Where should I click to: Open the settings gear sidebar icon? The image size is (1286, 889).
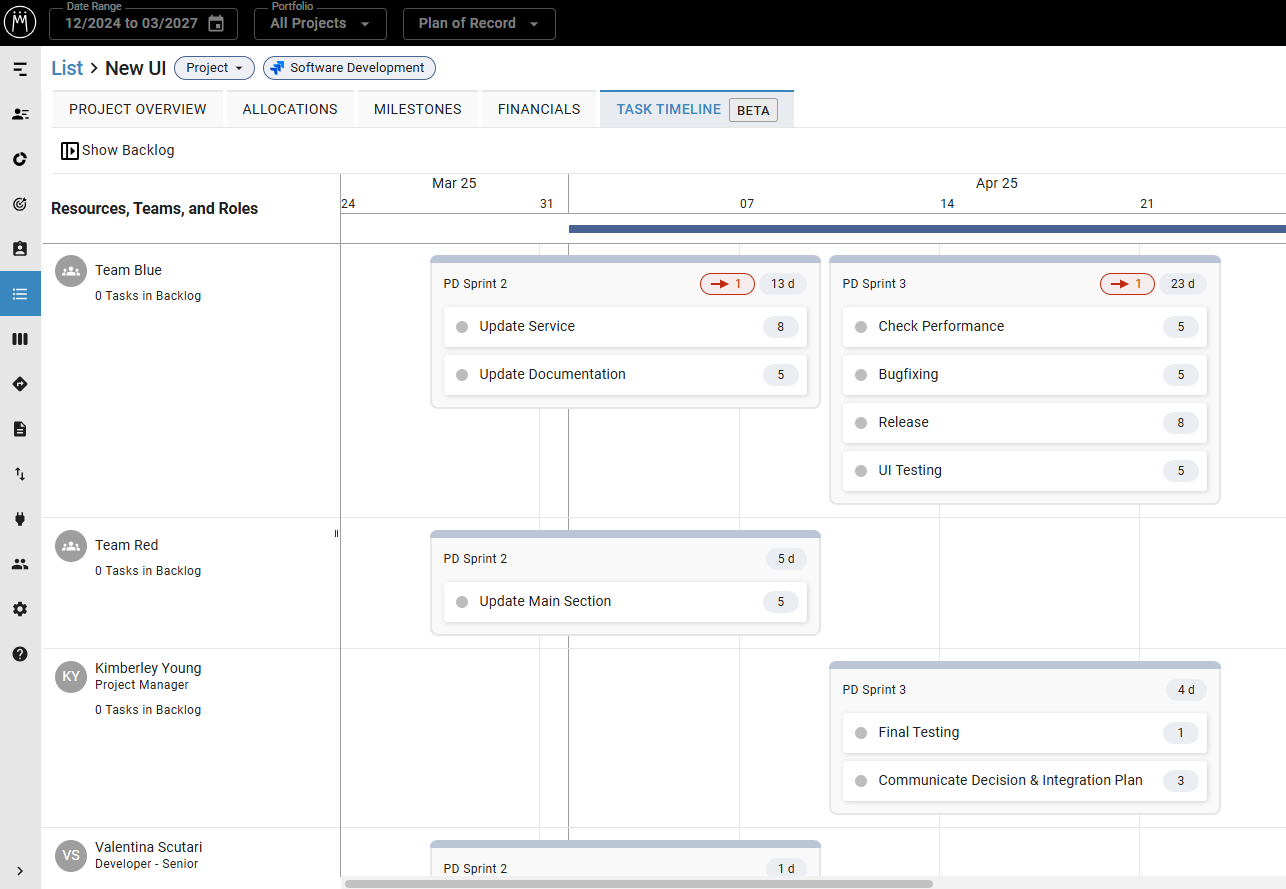[x=20, y=609]
